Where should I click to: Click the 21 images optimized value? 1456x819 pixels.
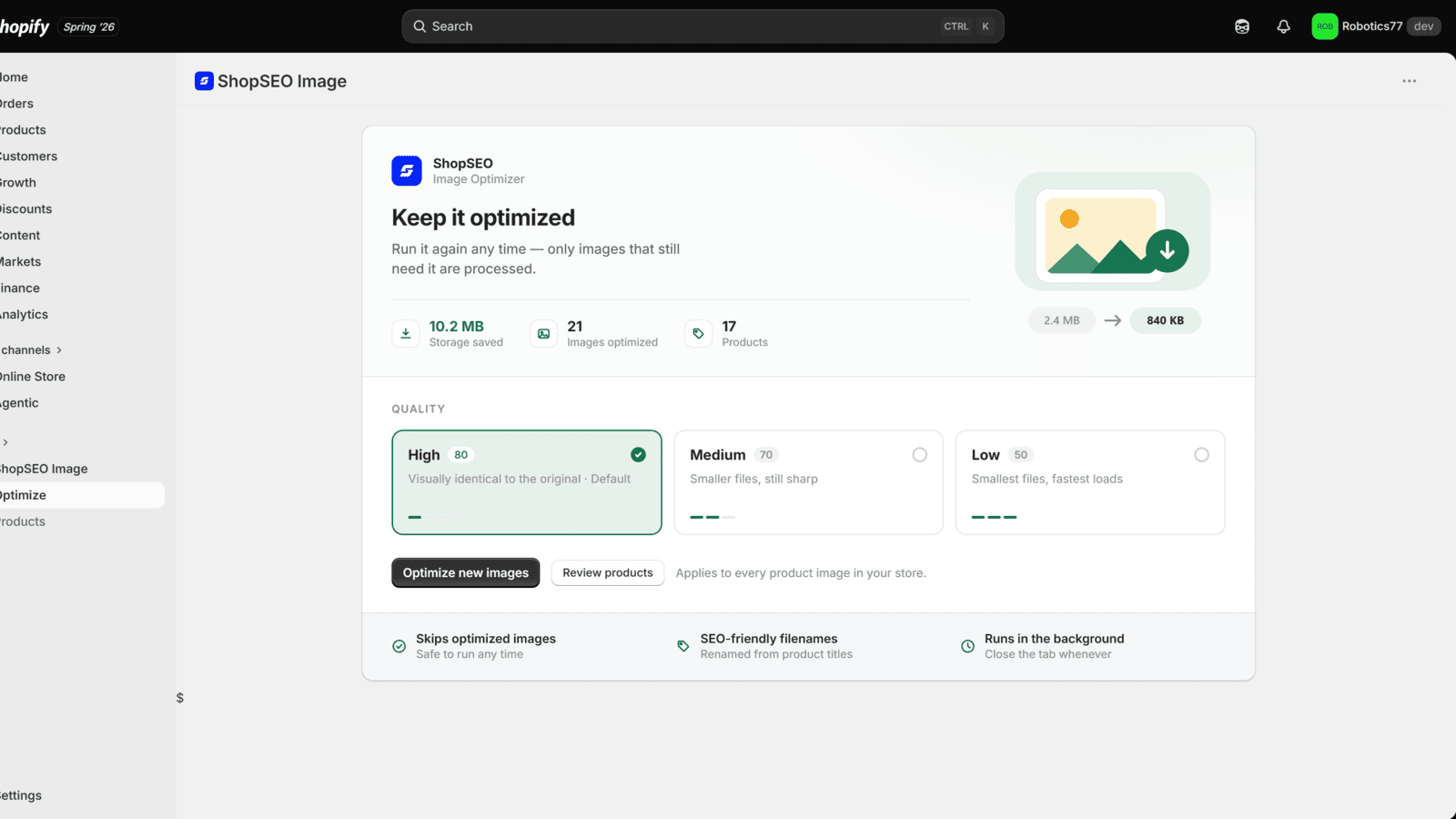[575, 327]
